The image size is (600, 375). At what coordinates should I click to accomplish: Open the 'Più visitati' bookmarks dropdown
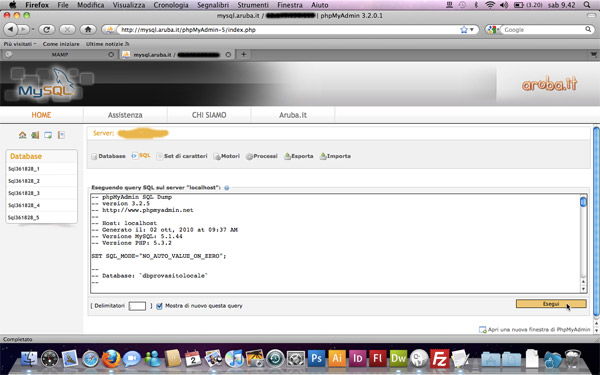pyautogui.click(x=20, y=44)
